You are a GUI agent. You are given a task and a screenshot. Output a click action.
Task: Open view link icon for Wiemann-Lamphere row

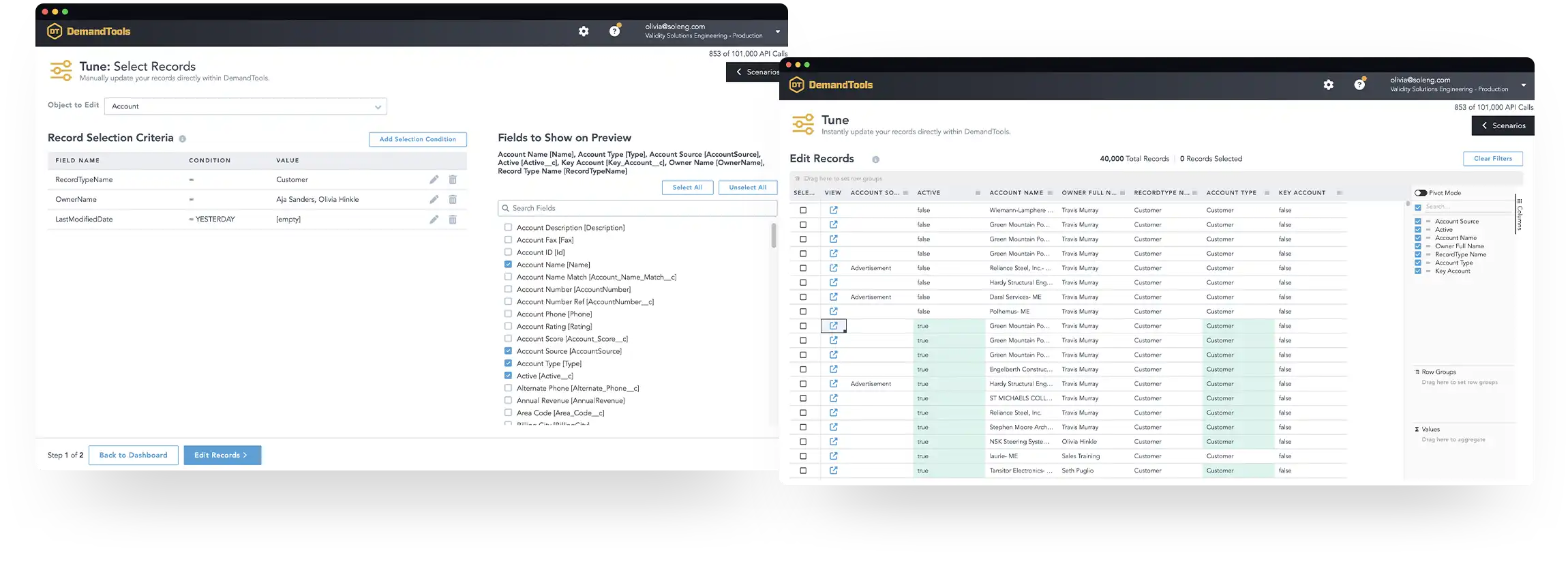[x=833, y=210]
